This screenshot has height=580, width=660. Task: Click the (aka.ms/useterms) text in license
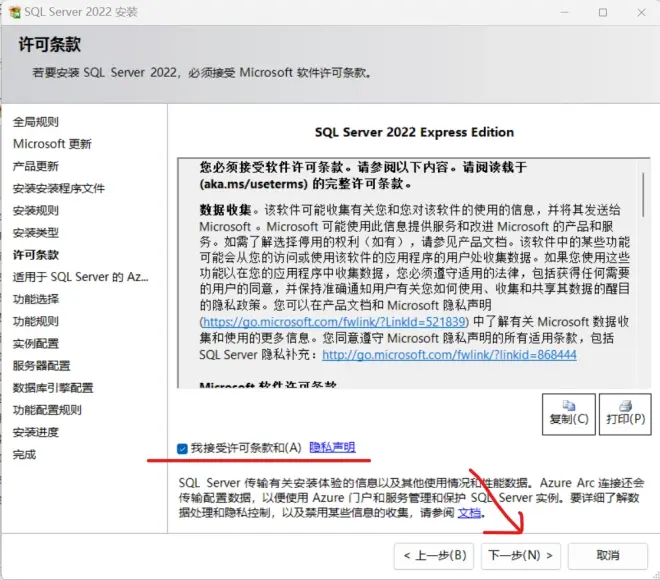pos(254,184)
